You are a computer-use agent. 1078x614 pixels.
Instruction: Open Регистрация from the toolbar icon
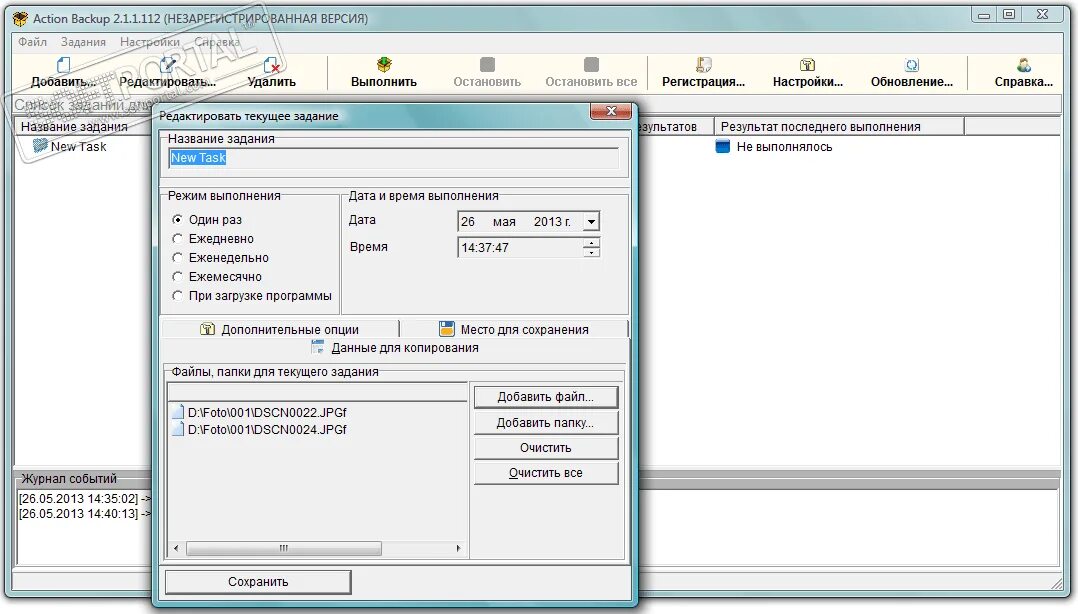point(703,65)
